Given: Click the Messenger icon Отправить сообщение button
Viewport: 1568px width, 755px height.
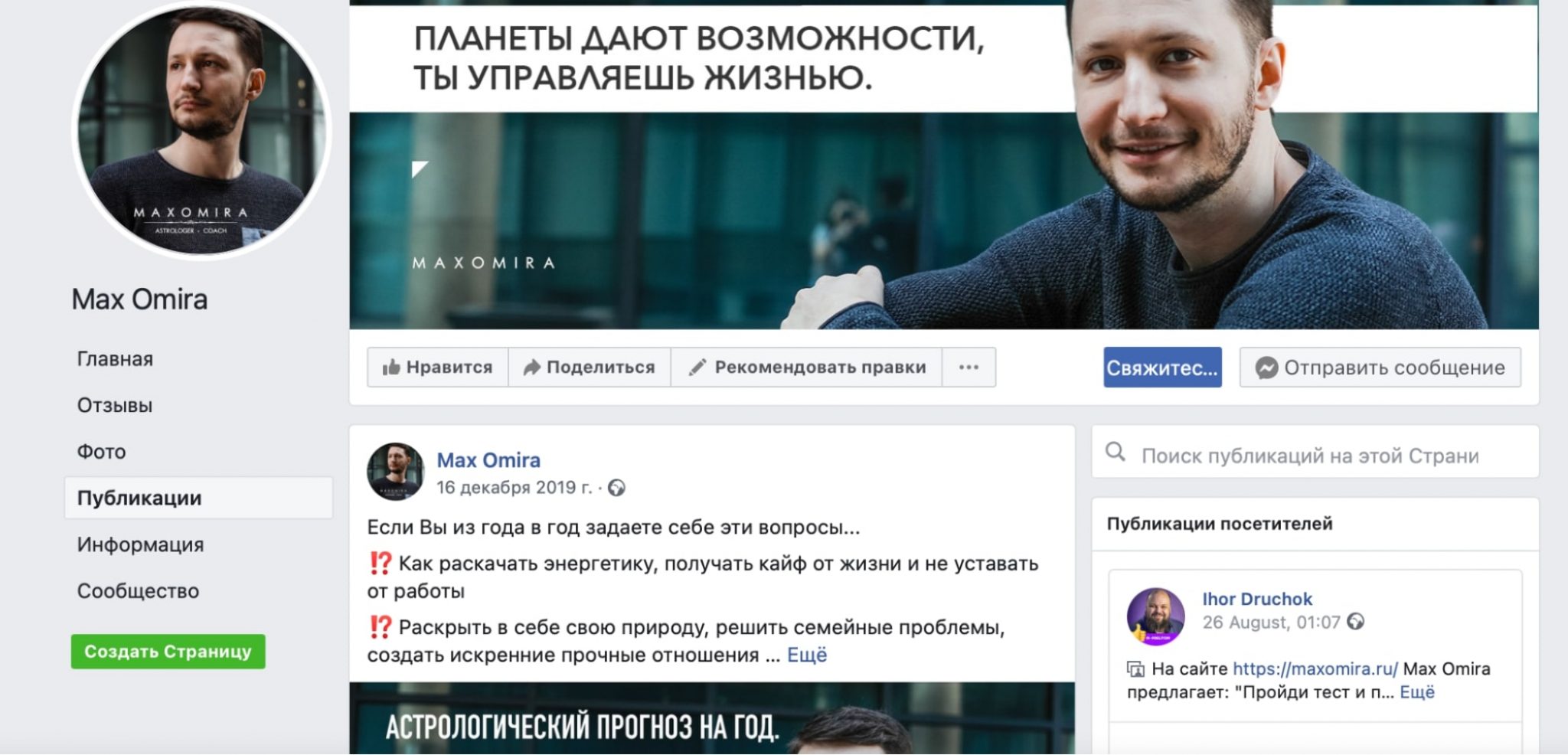Looking at the screenshot, I should pyautogui.click(x=1380, y=368).
